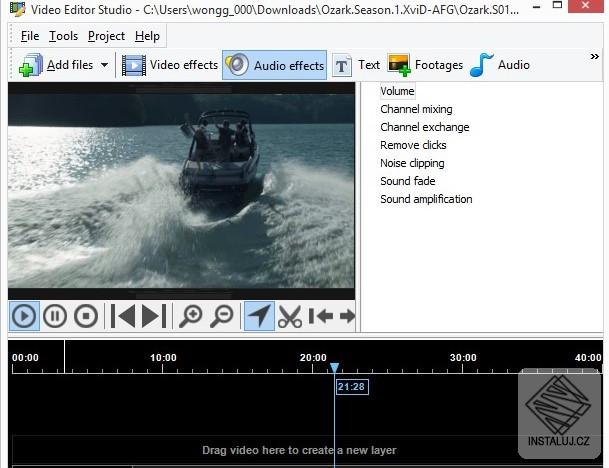Select the Remove clicks effect
This screenshot has height=468, width=609.
(413, 145)
